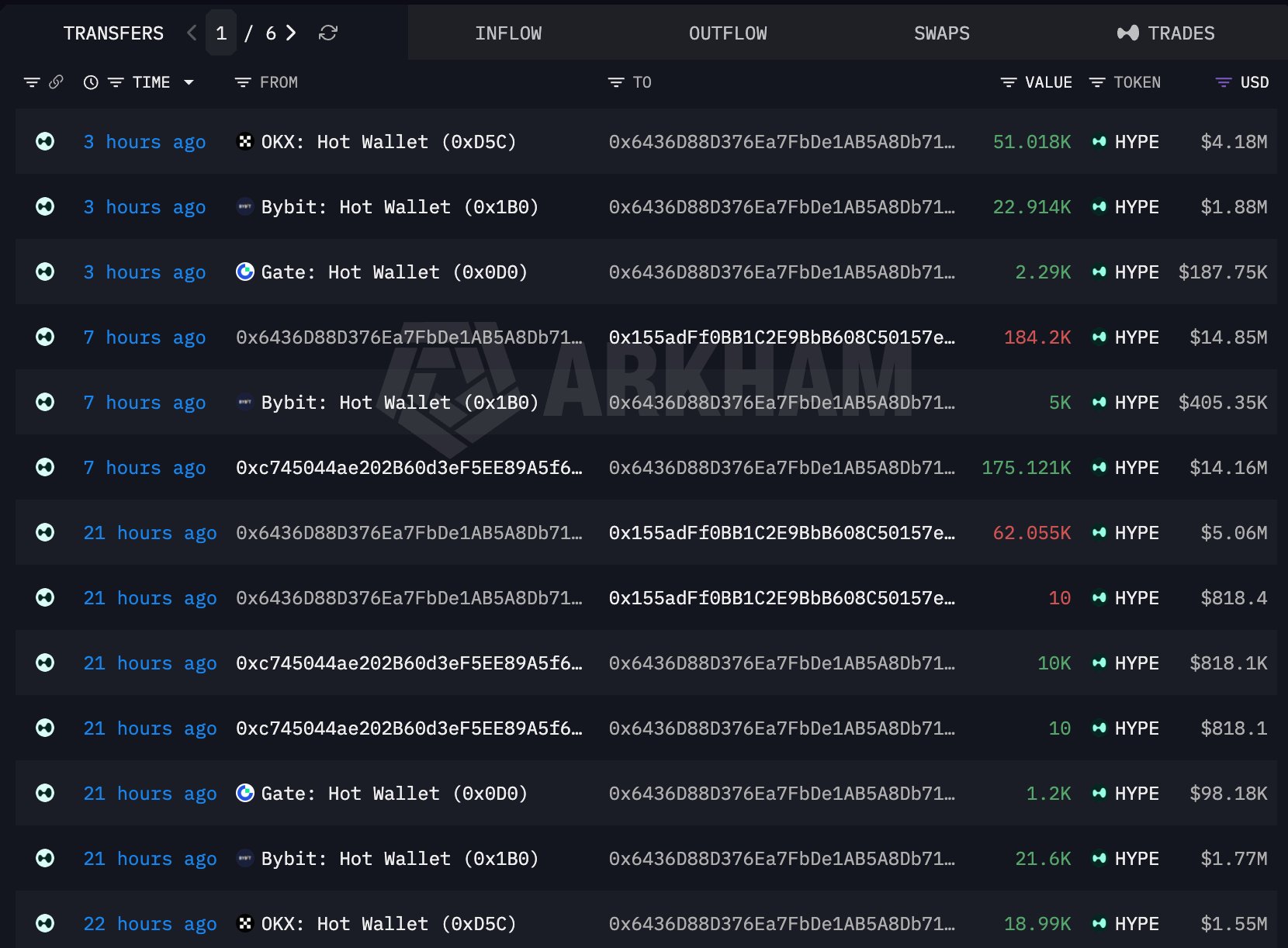Go to the previous transfers page
1288x948 pixels.
[192, 33]
